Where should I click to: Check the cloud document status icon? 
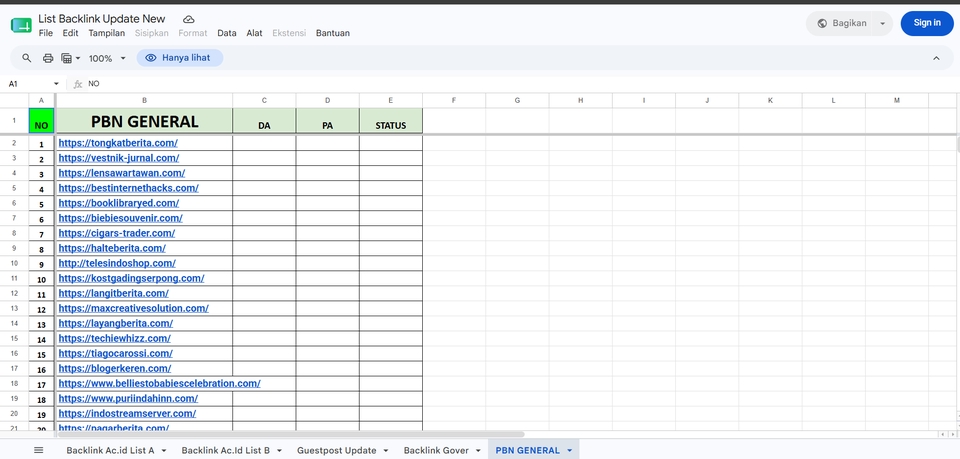189,20
